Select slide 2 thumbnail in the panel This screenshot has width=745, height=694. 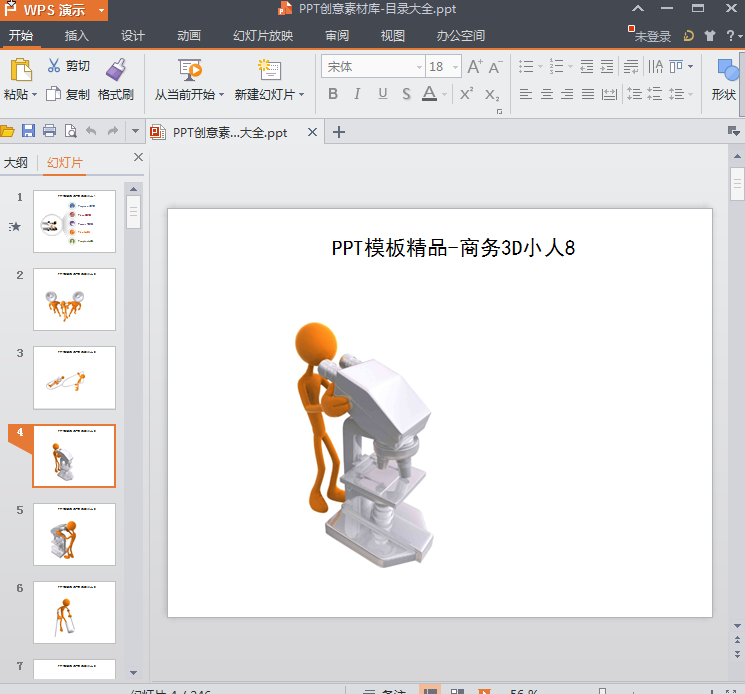click(x=75, y=299)
